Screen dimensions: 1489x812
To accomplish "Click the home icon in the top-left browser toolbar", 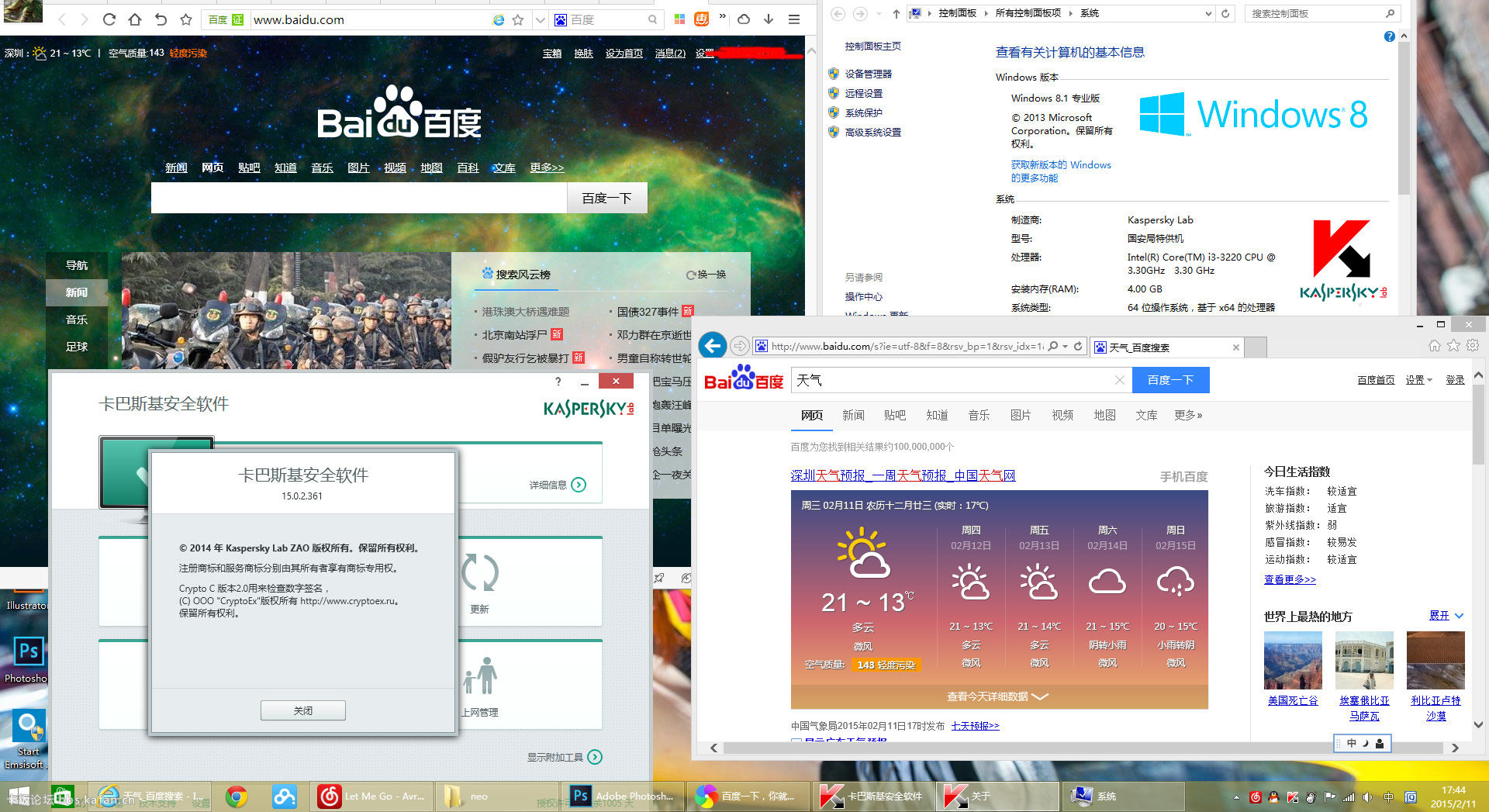I will pyautogui.click(x=135, y=19).
